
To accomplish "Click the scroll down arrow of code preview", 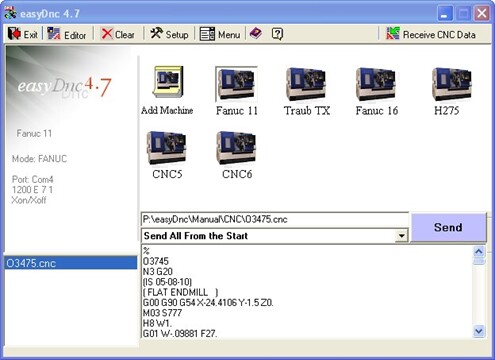I will tap(479, 331).
